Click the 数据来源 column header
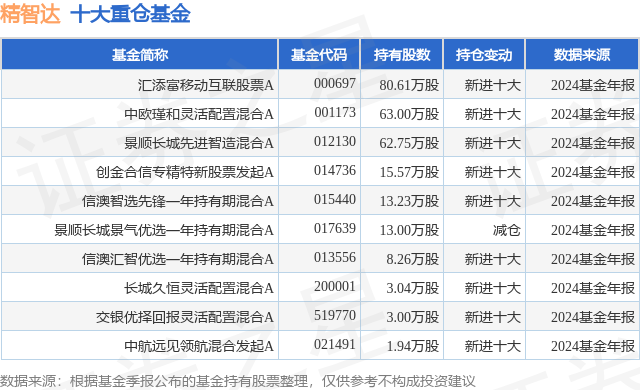This screenshot has height=390, width=640. (x=582, y=55)
